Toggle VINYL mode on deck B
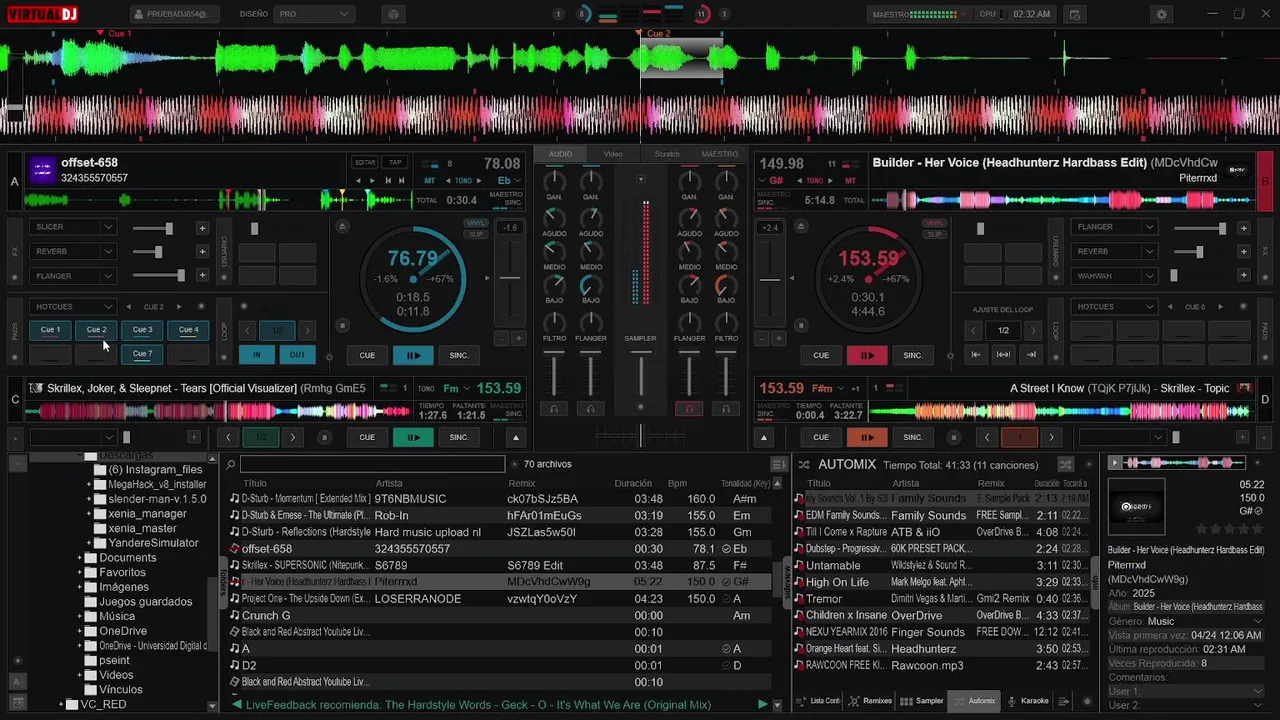 (x=934, y=224)
